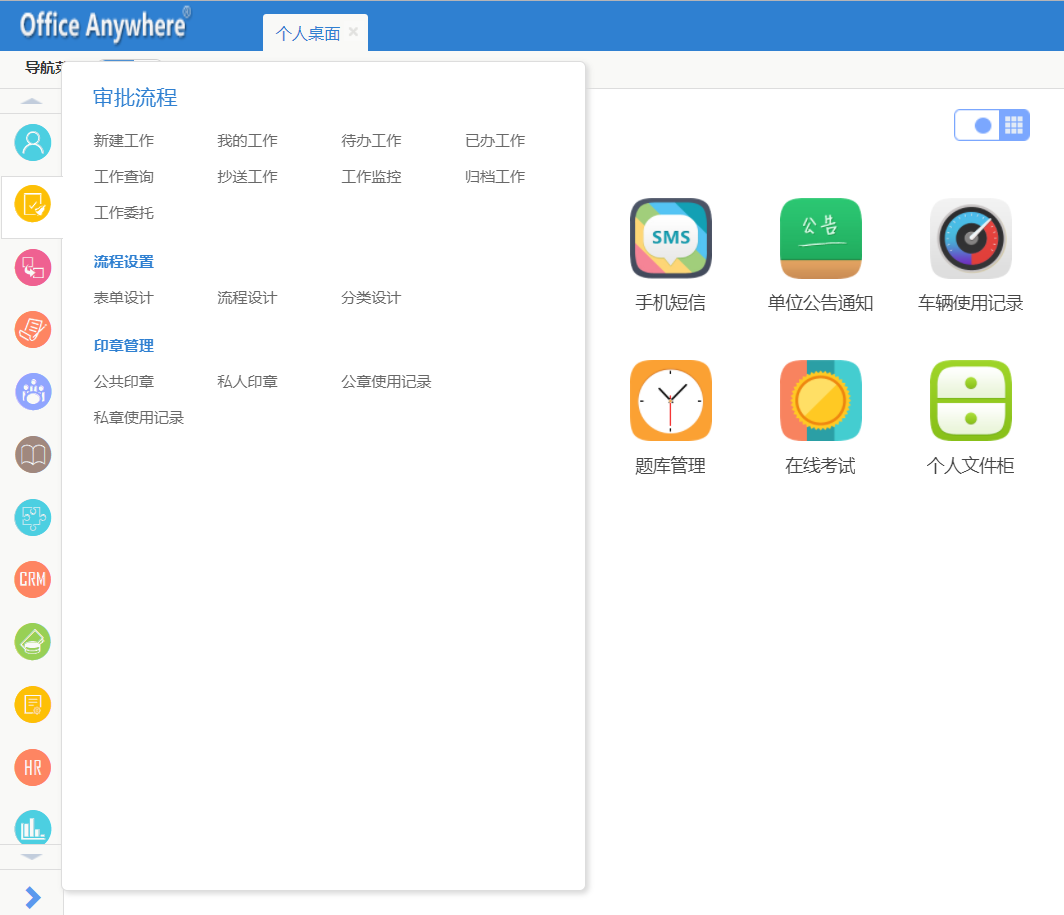
Task: Launch the 手机短信 SMS app icon
Action: pyautogui.click(x=670, y=238)
